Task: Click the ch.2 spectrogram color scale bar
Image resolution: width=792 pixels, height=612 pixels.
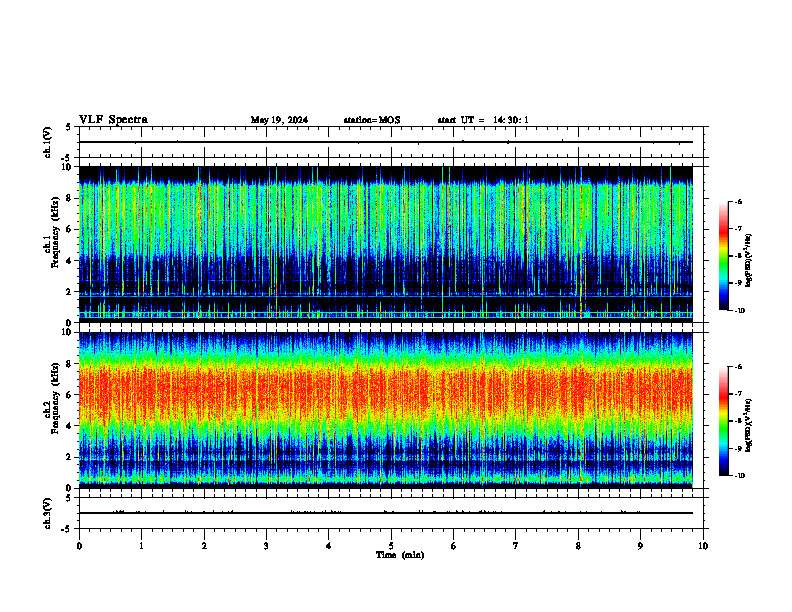Action: 724,421
